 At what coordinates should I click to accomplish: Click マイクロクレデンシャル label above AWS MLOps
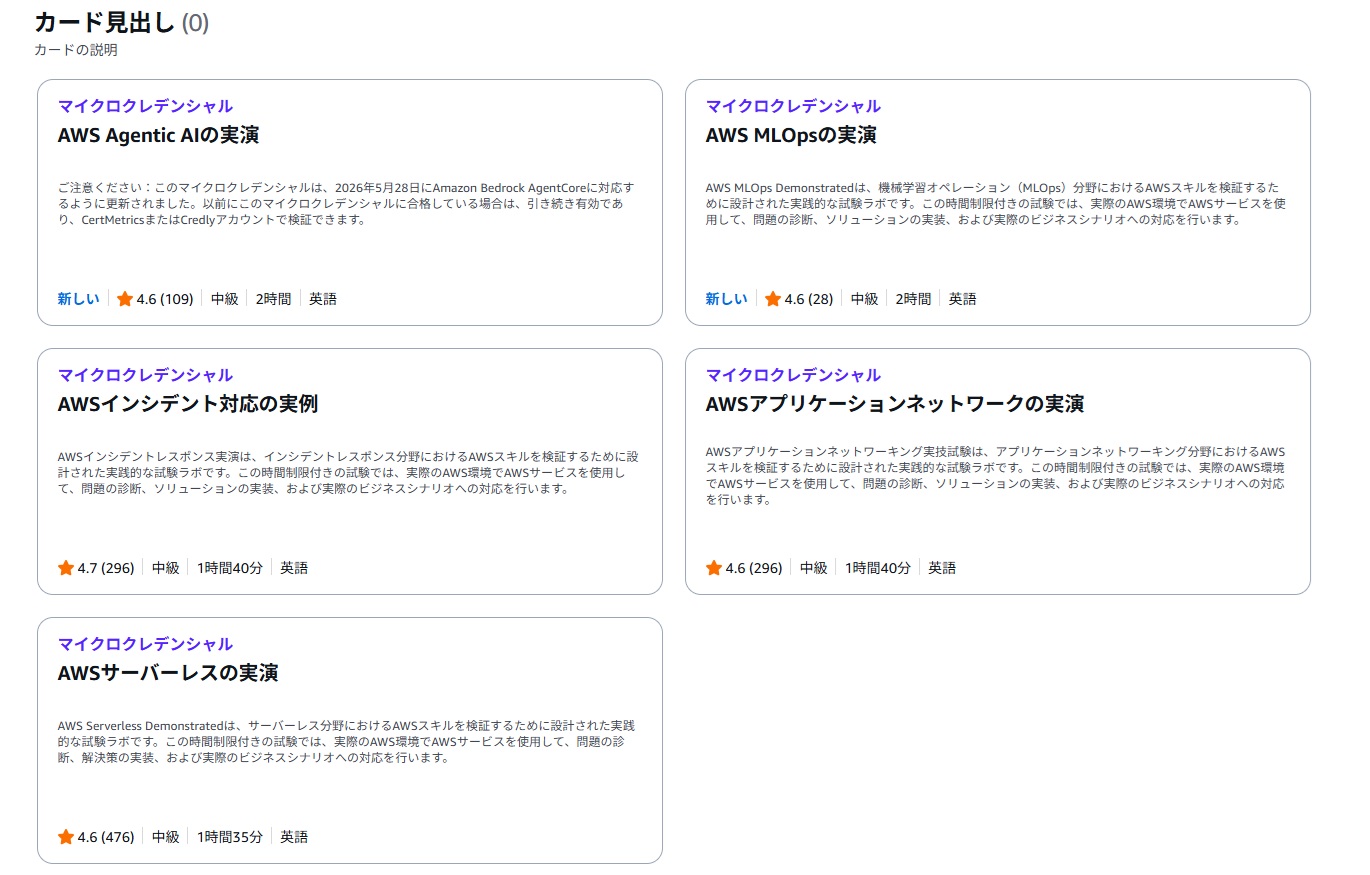[793, 106]
